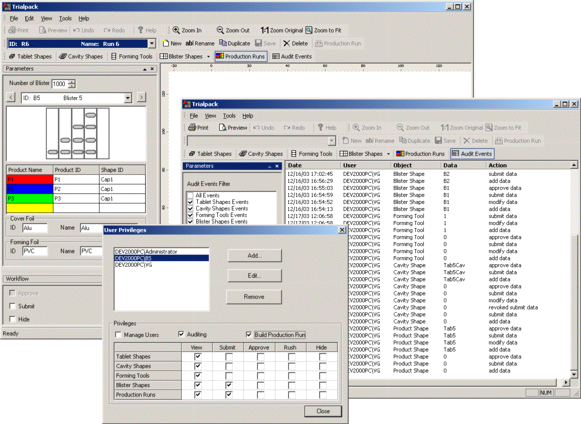
Task: Toggle the Manage Users privilege checkbox
Action: click(x=118, y=335)
